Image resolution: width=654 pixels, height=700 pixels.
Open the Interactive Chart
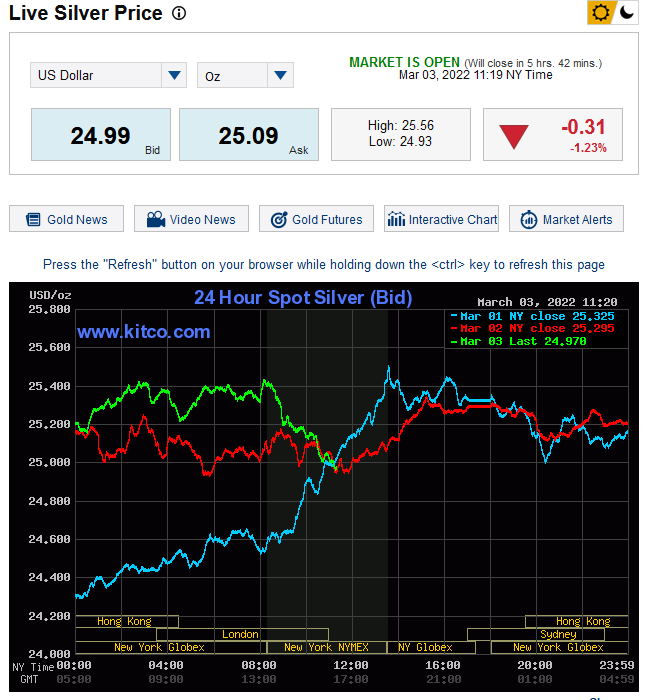[442, 219]
